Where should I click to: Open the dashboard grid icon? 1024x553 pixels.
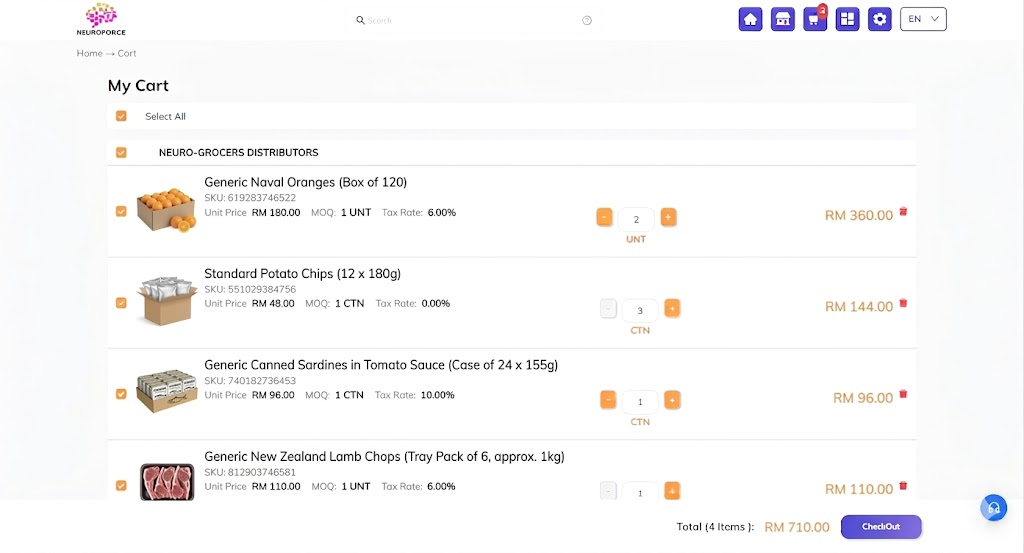[847, 19]
